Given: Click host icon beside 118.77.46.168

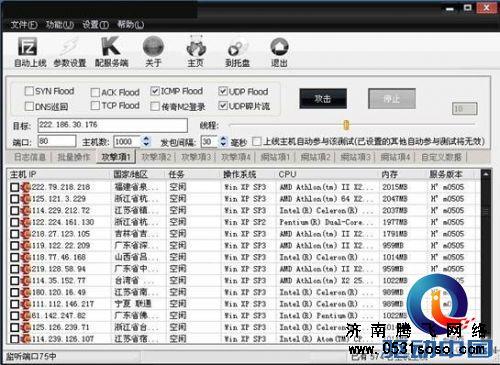Looking at the screenshot, I should point(26,257).
